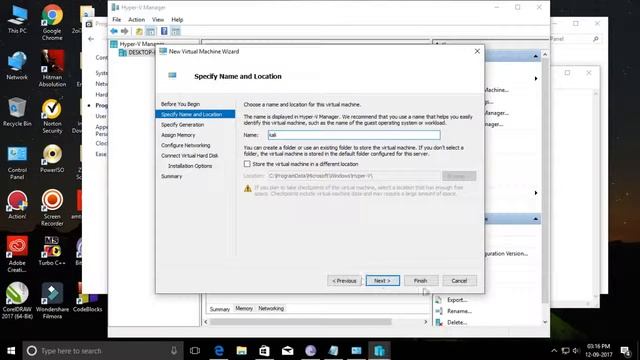Select Specify Name and Location step
This screenshot has width=640, height=360.
pyautogui.click(x=195, y=114)
